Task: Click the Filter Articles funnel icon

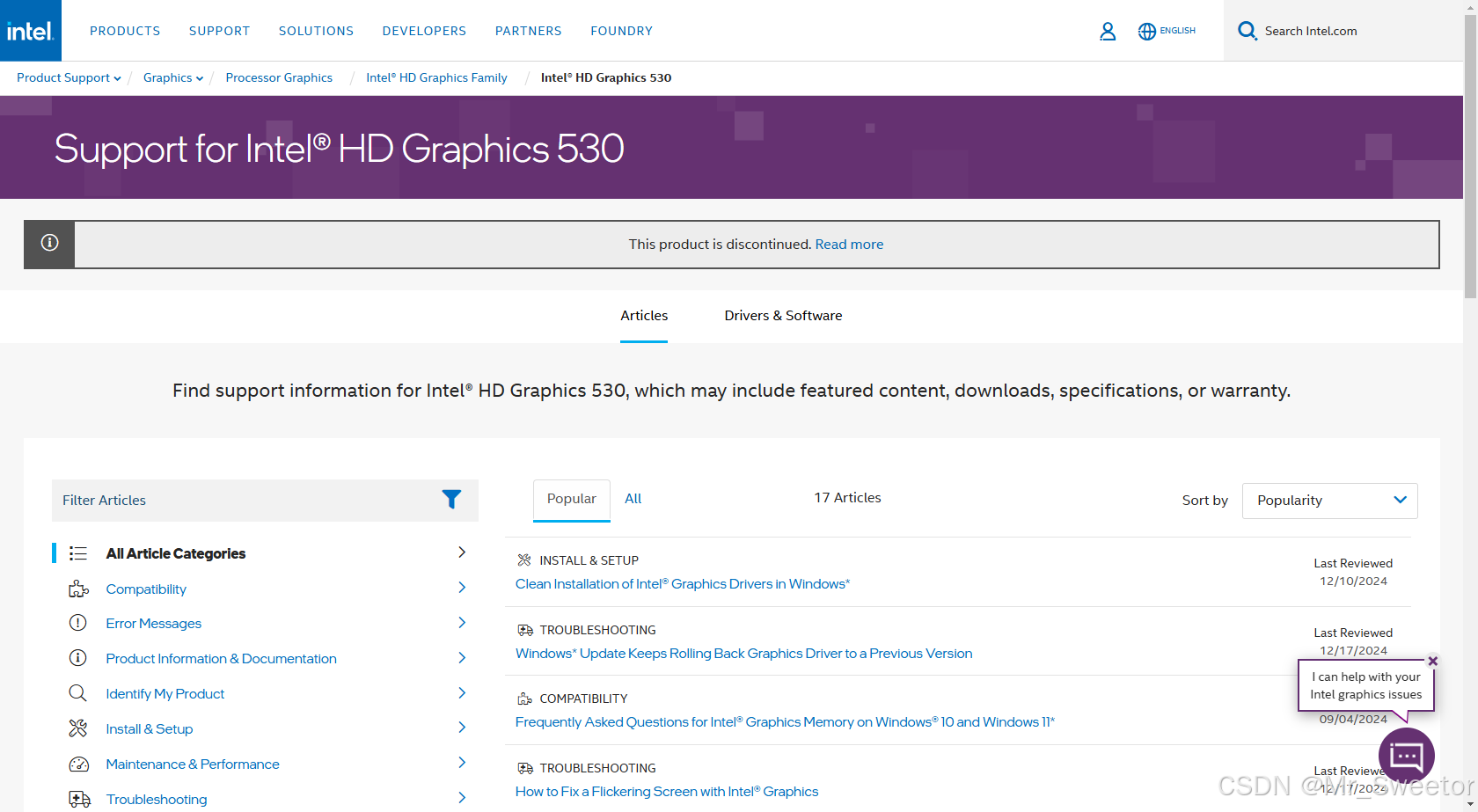Action: (x=451, y=500)
